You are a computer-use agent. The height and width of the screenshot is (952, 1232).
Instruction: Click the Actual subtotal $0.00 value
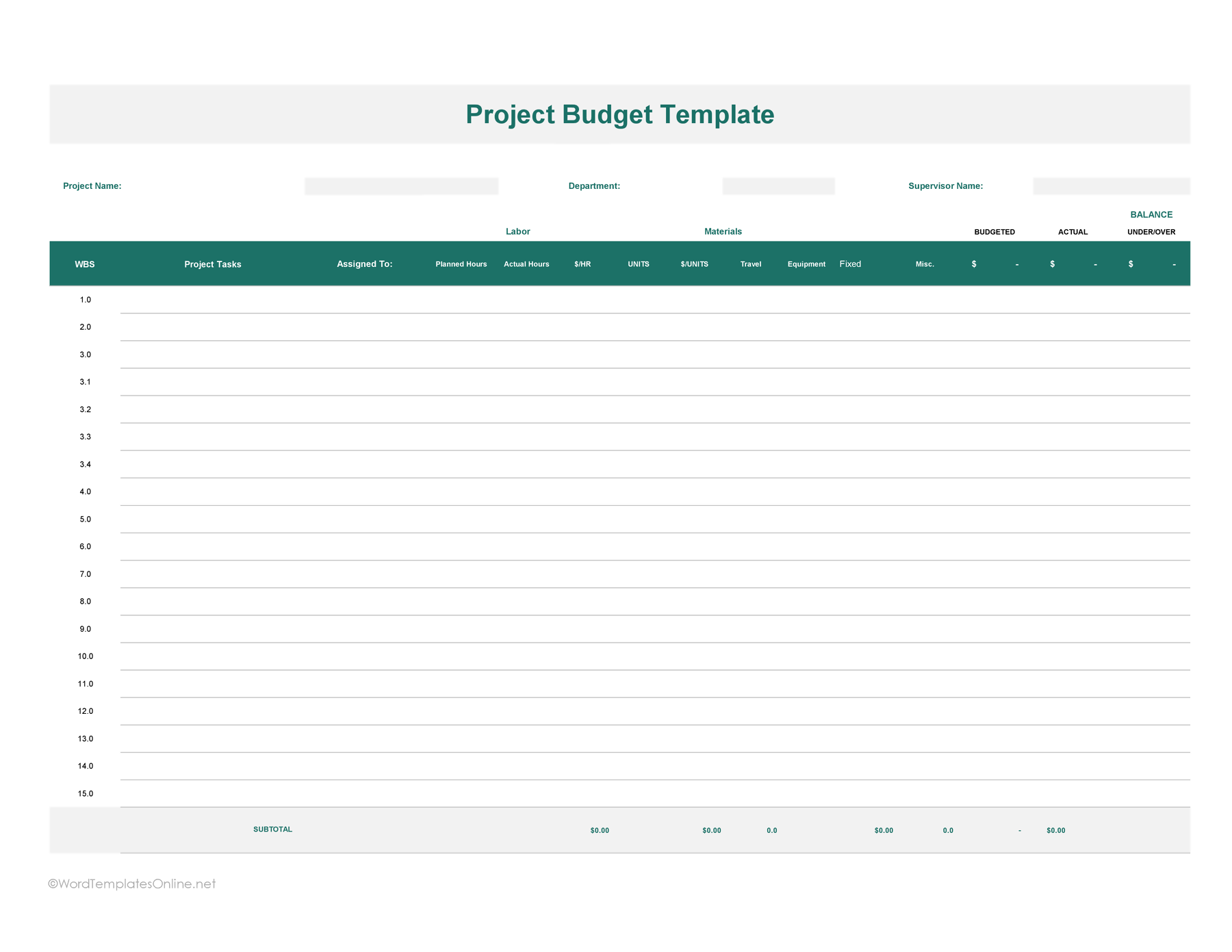coord(1055,830)
